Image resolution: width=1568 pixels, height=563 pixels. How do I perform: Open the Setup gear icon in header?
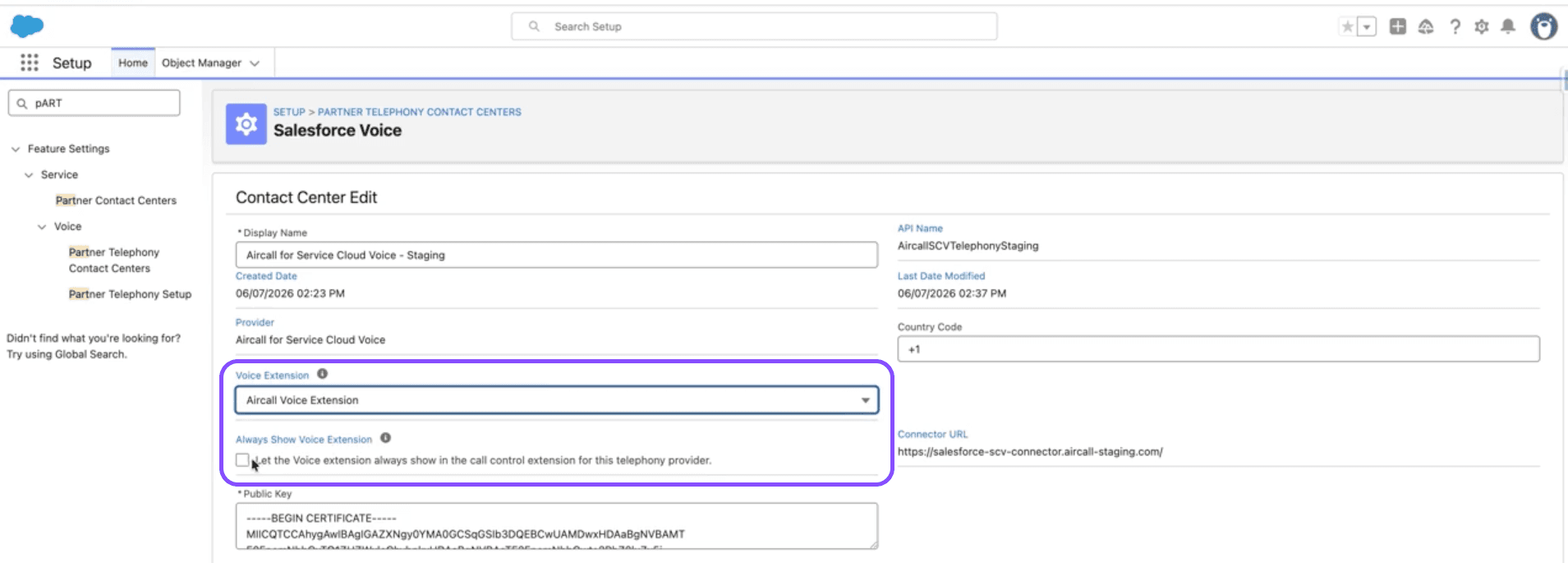pyautogui.click(x=1482, y=26)
